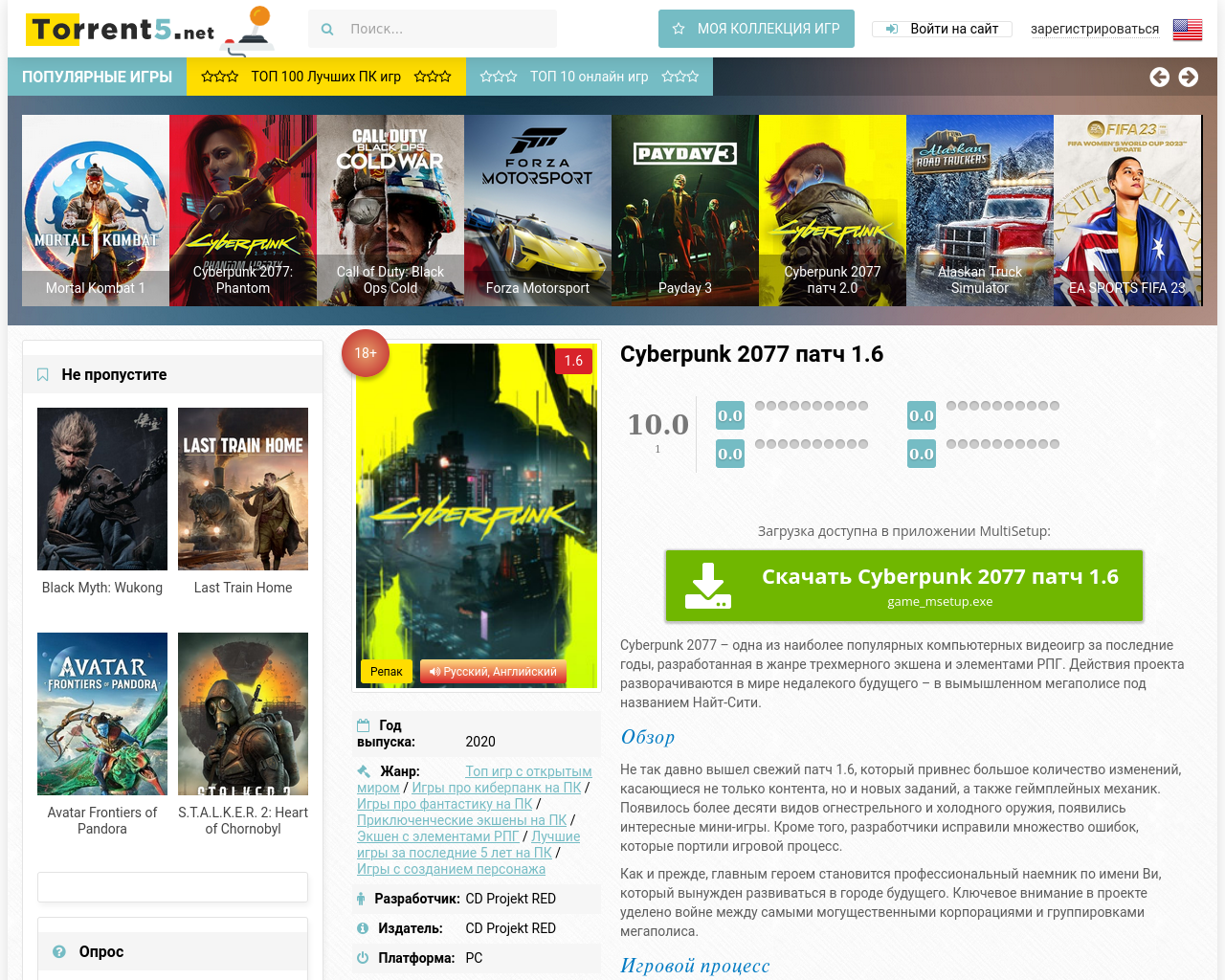Go to previous carousel slide arrow
The image size is (1225, 980).
pyautogui.click(x=1159, y=77)
